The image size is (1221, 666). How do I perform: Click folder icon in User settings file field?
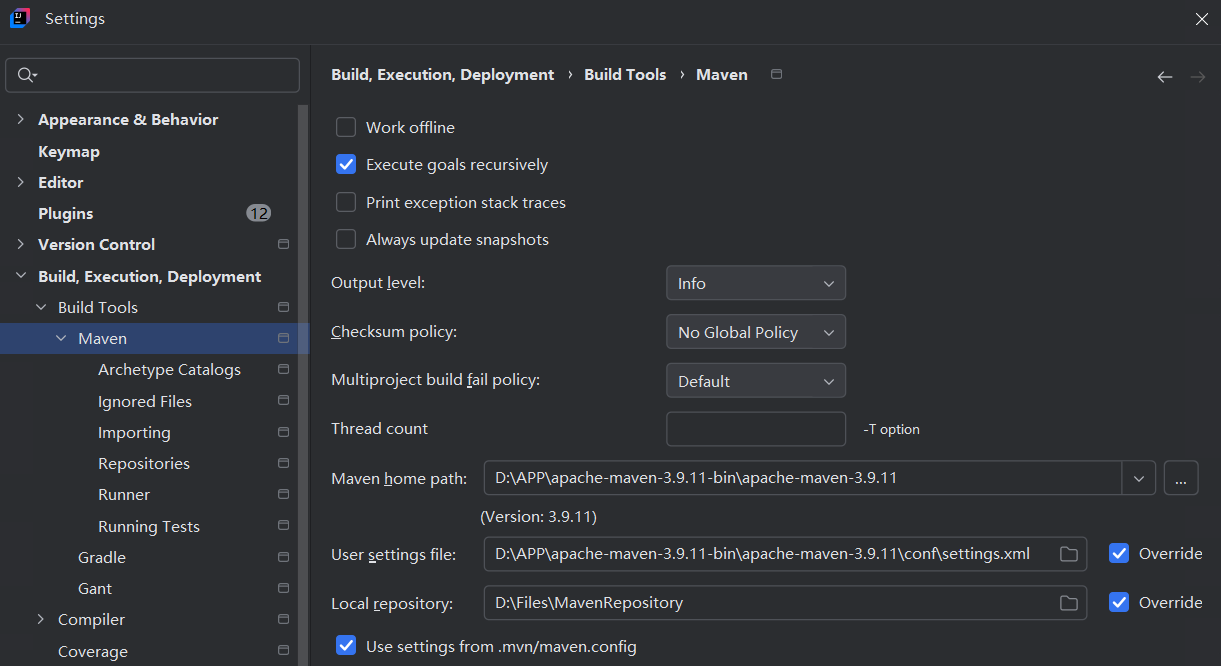point(1069,554)
